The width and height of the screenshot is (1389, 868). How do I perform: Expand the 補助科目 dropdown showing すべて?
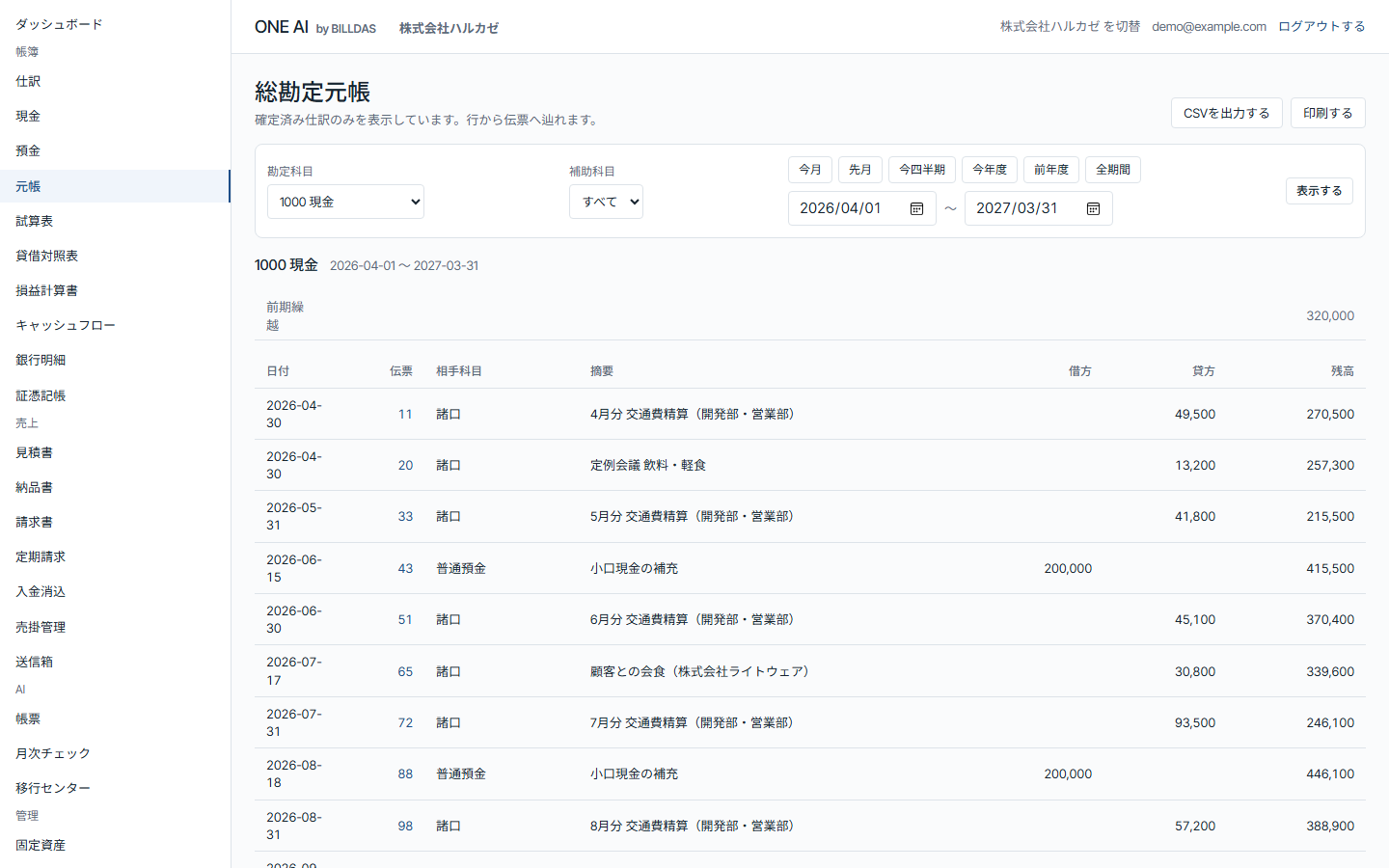coord(606,202)
